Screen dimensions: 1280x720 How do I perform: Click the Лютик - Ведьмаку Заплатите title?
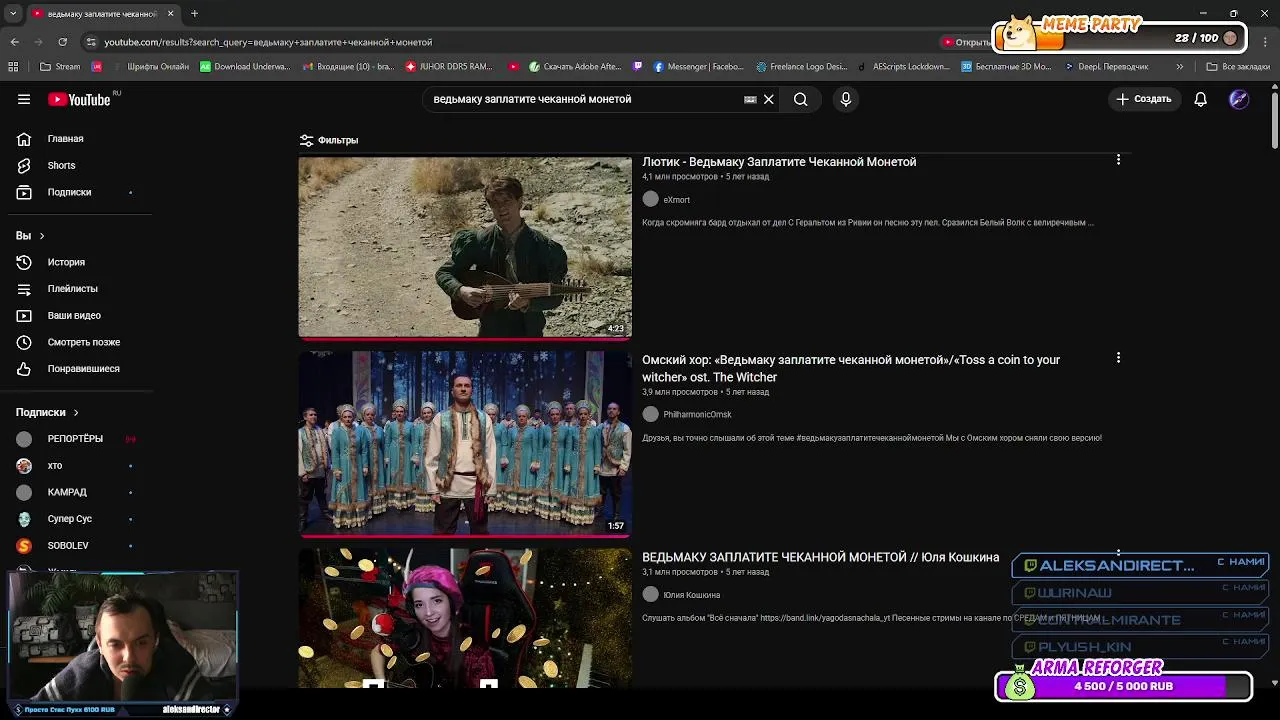pos(779,162)
